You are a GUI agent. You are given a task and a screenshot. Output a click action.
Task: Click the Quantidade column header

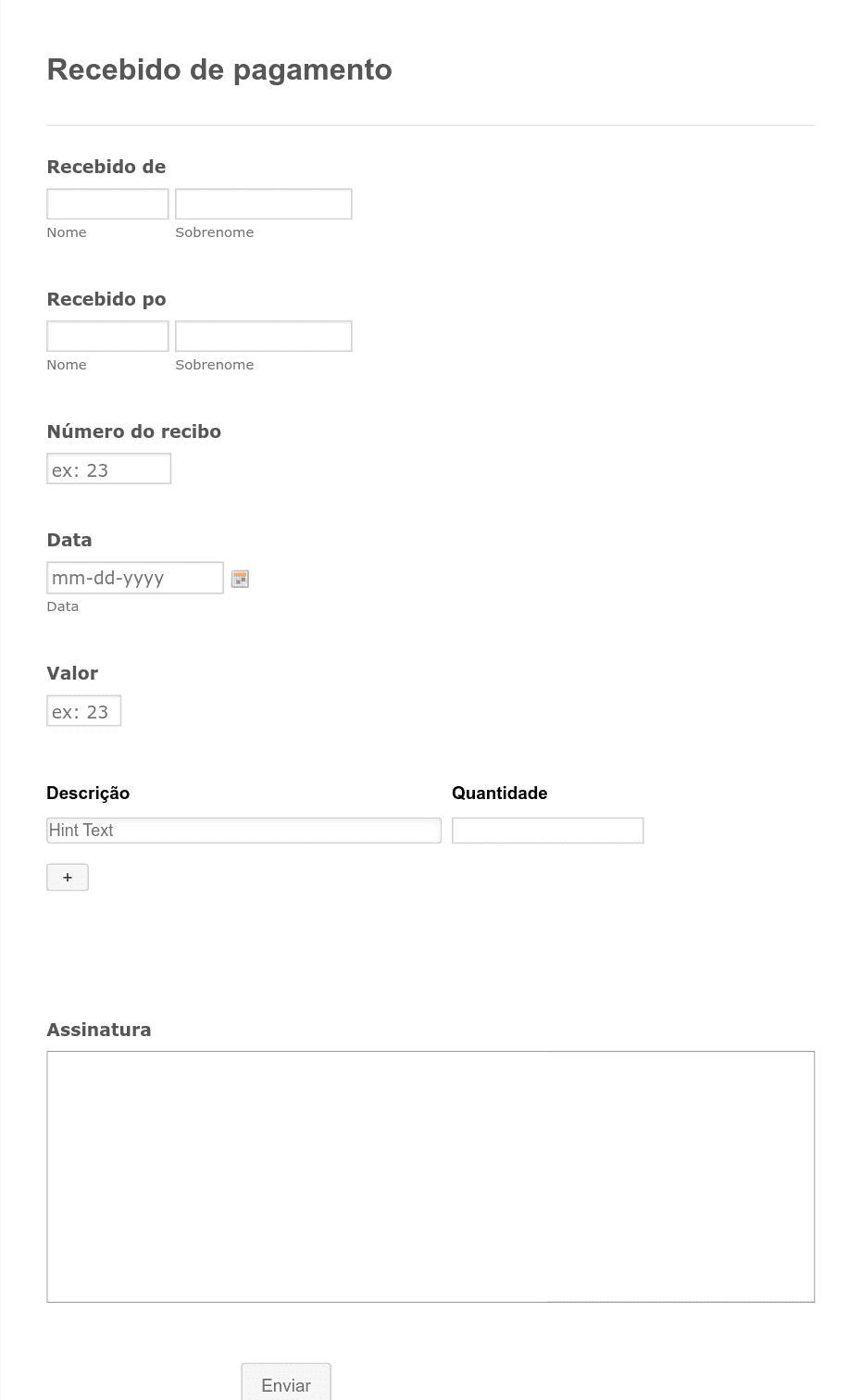click(x=500, y=793)
